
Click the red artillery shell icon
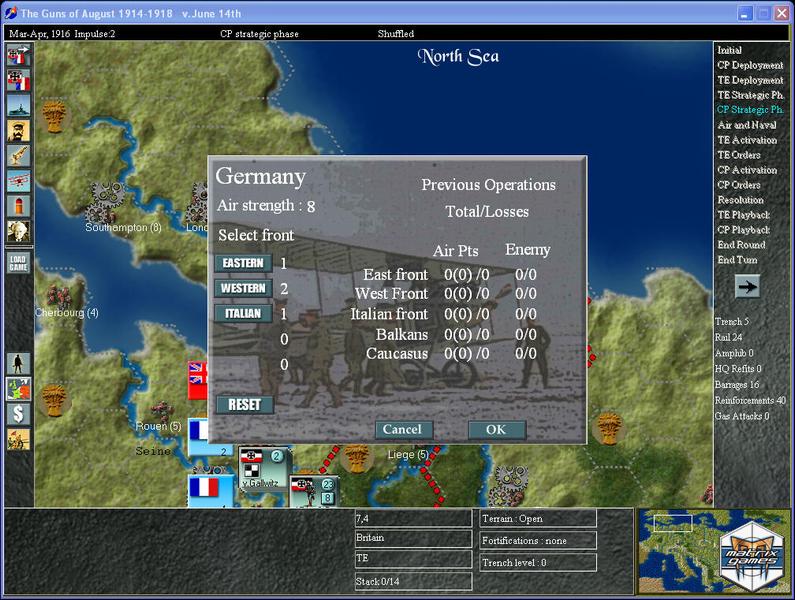(x=18, y=206)
